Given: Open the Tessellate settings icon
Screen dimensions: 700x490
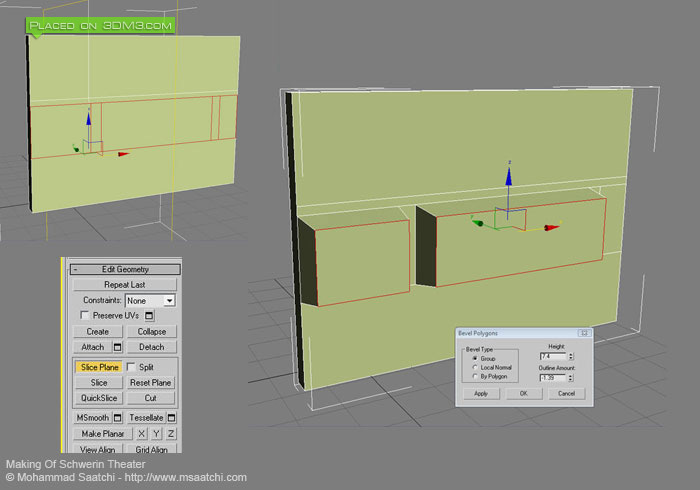Looking at the screenshot, I should [172, 417].
